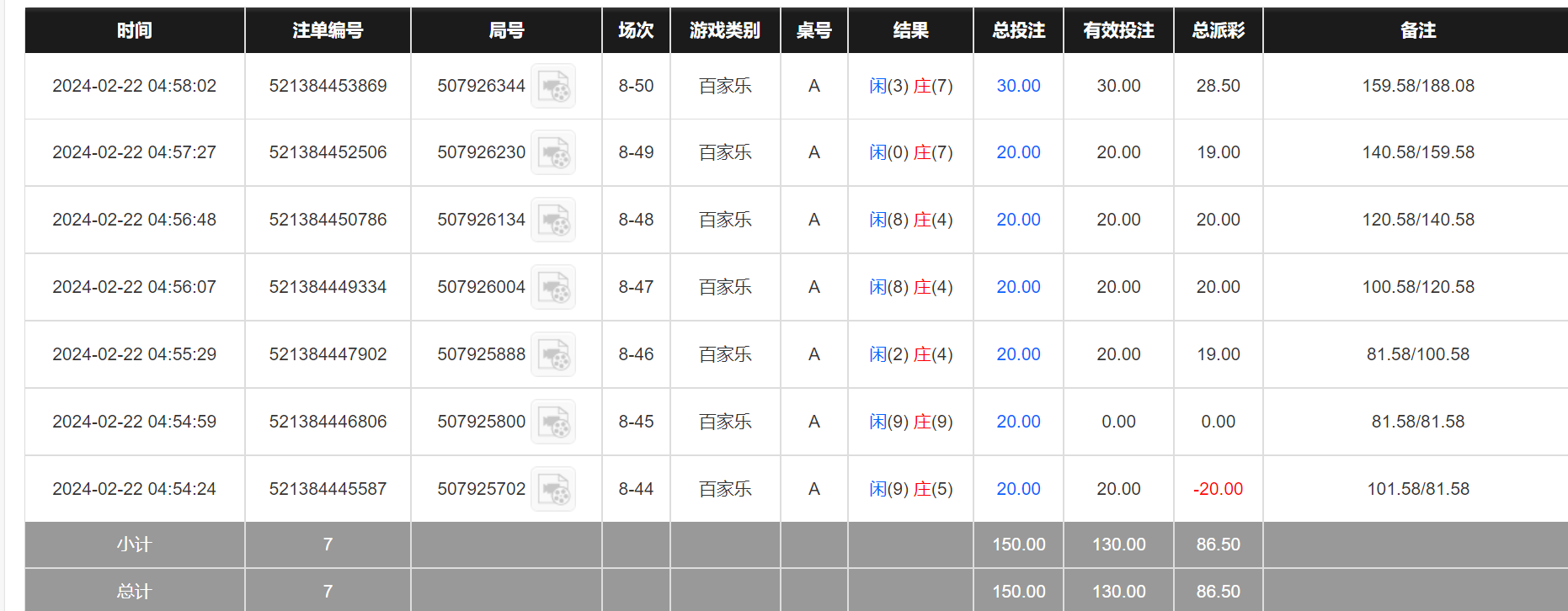The height and width of the screenshot is (611, 1568).
Task: Select bet number 521384450786
Action: pos(328,220)
